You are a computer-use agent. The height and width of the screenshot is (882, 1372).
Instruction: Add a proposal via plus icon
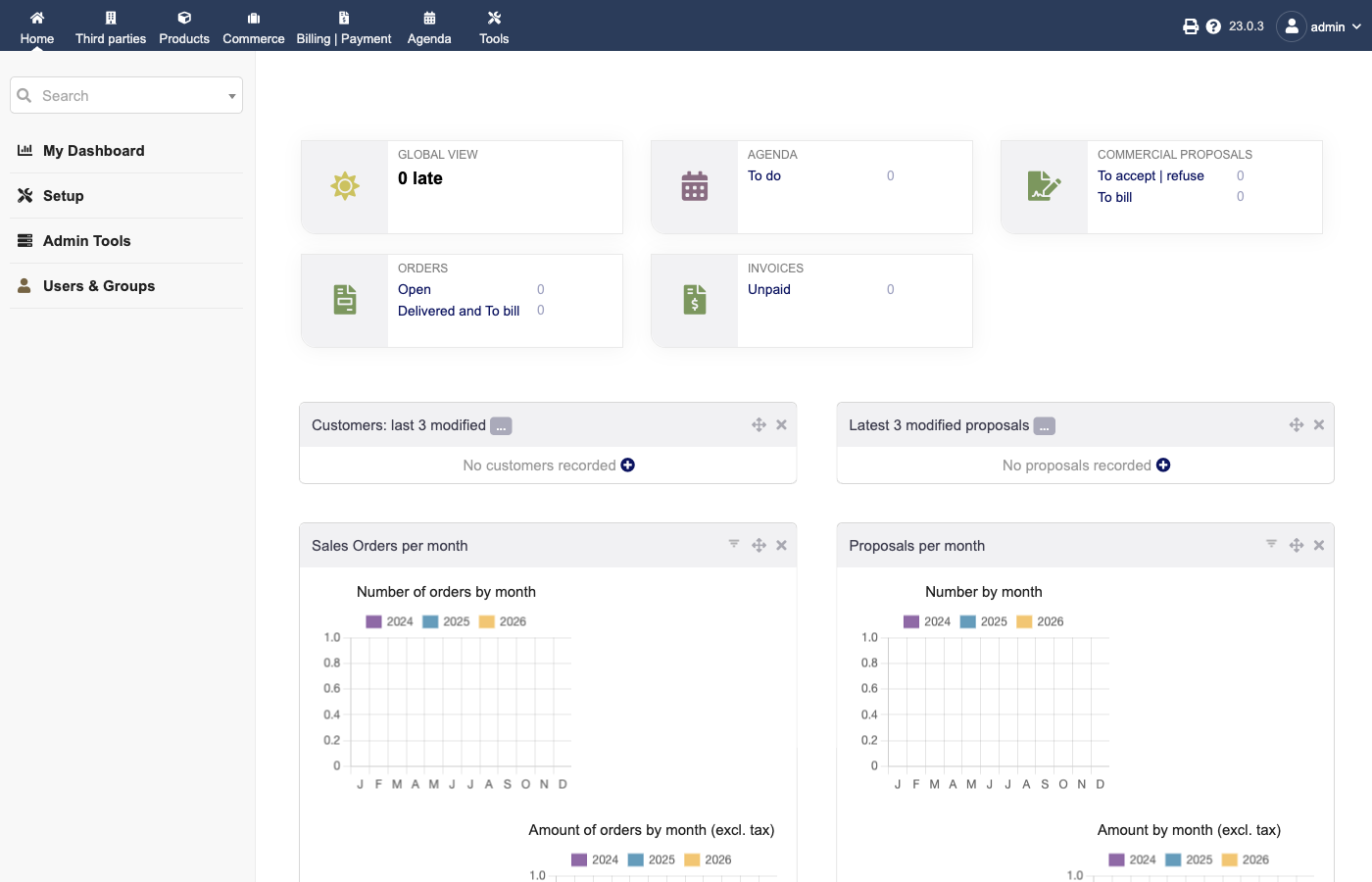(1163, 465)
